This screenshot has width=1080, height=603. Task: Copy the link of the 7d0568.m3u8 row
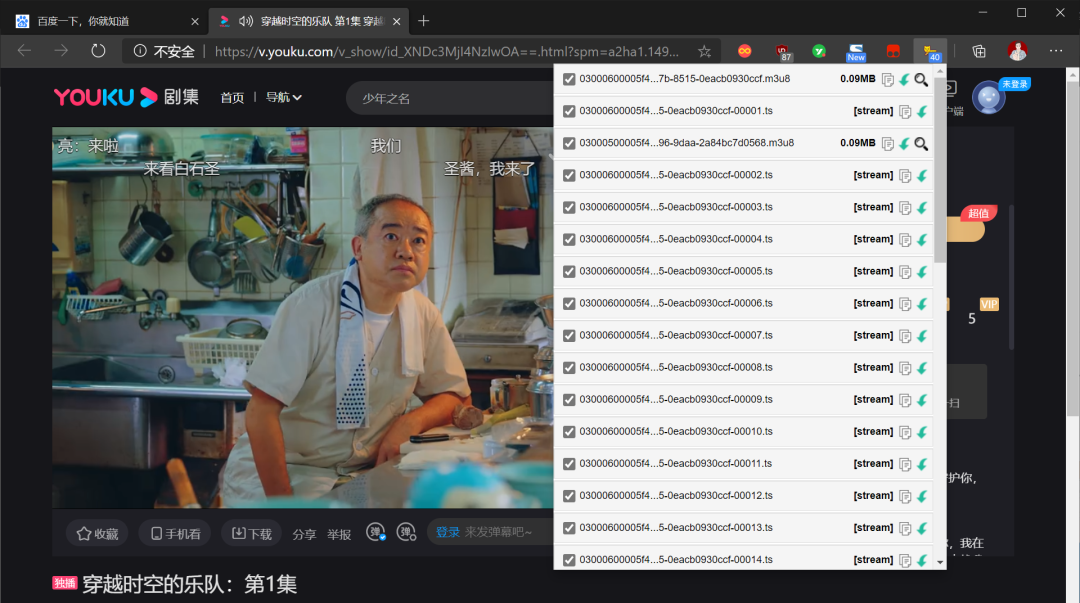click(888, 144)
